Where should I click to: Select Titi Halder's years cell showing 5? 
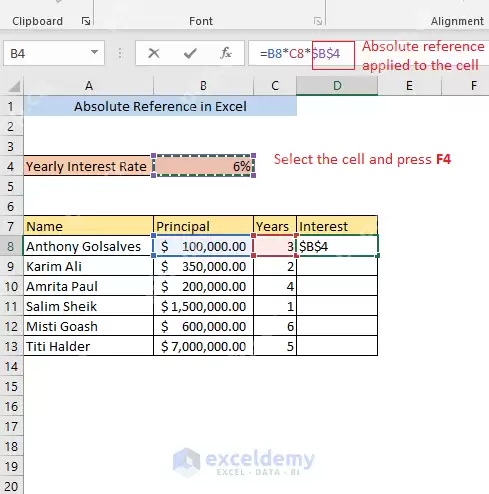pos(275,346)
